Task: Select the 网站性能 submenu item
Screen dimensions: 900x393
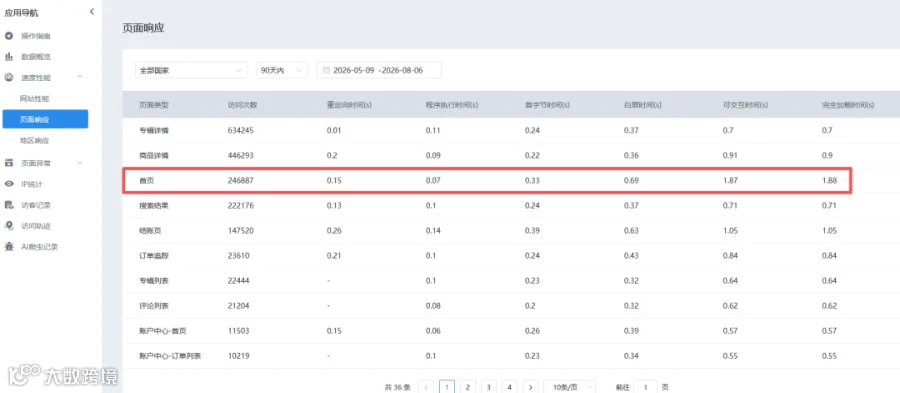Action: [34, 99]
